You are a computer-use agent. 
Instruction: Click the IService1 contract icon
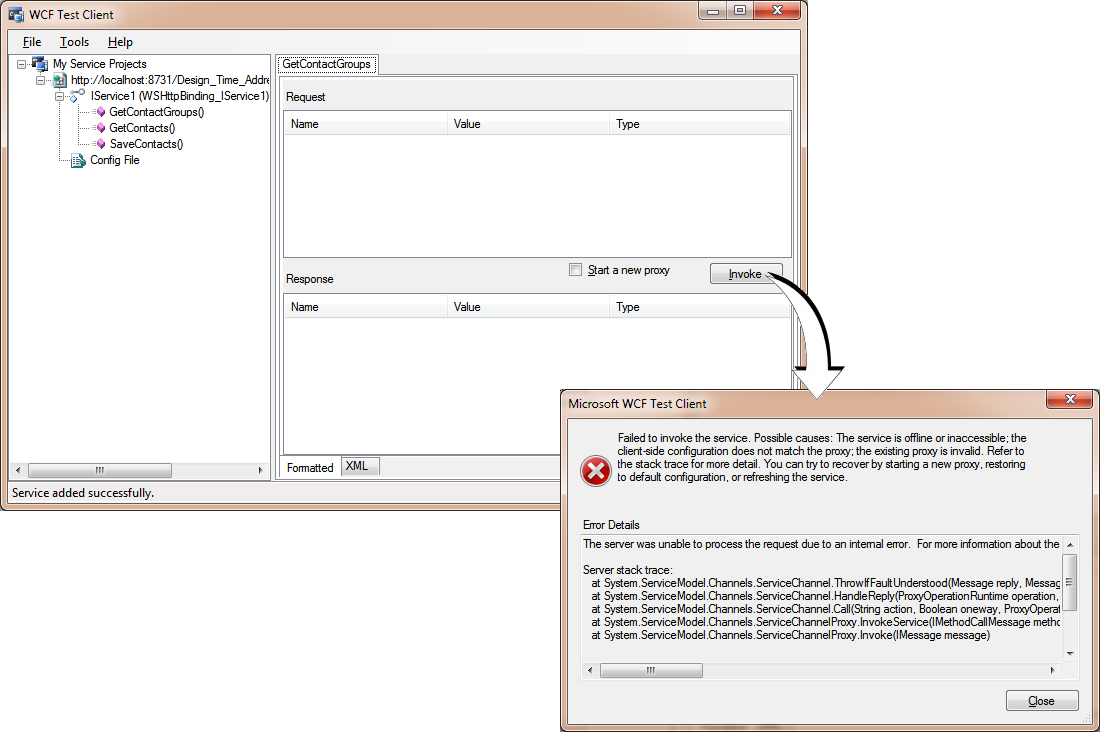(x=78, y=95)
